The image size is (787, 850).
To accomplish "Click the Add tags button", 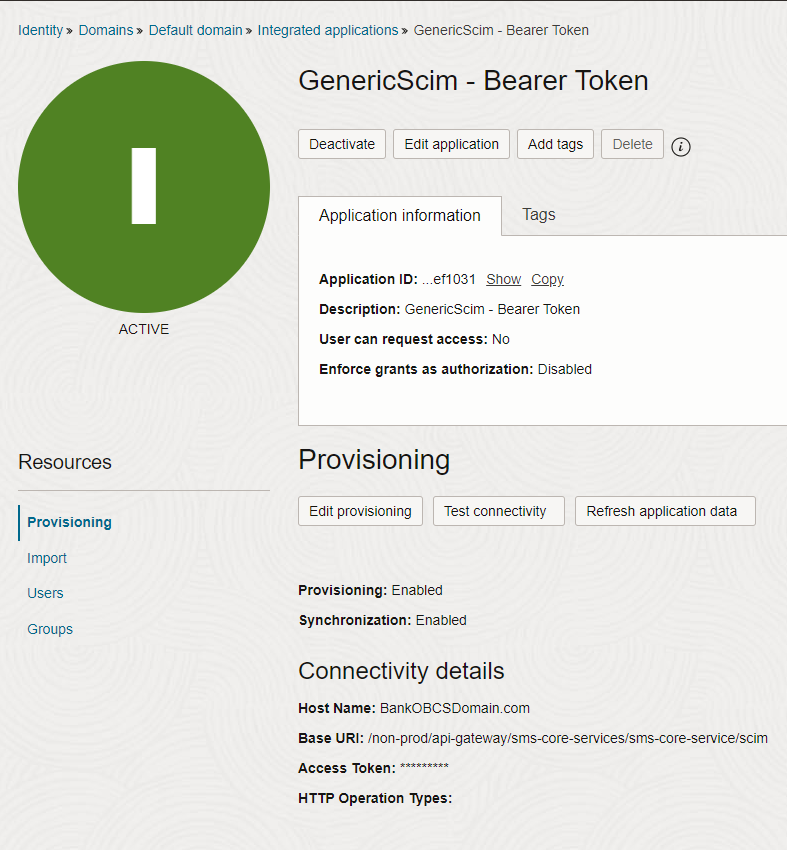I will 555,144.
